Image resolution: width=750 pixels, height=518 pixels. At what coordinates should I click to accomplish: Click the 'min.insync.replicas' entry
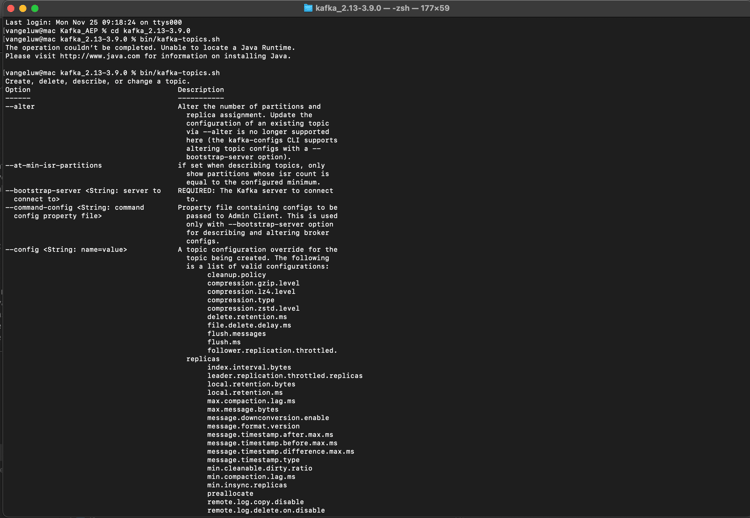tap(247, 485)
